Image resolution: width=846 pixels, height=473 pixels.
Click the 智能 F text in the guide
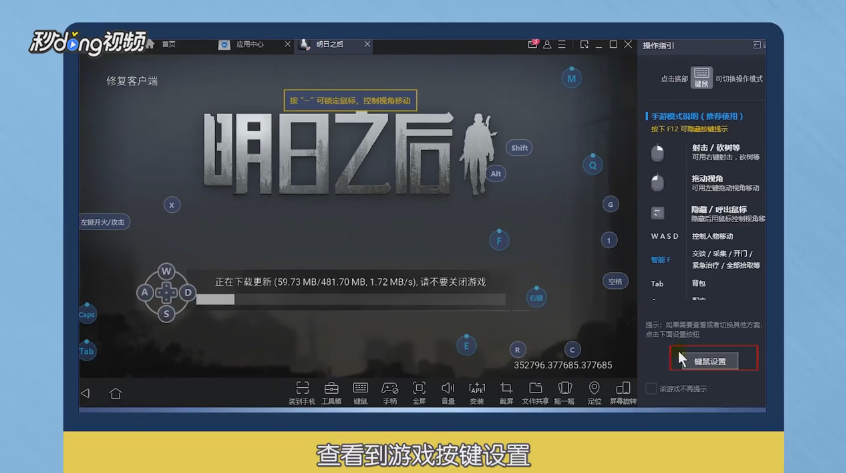660,260
